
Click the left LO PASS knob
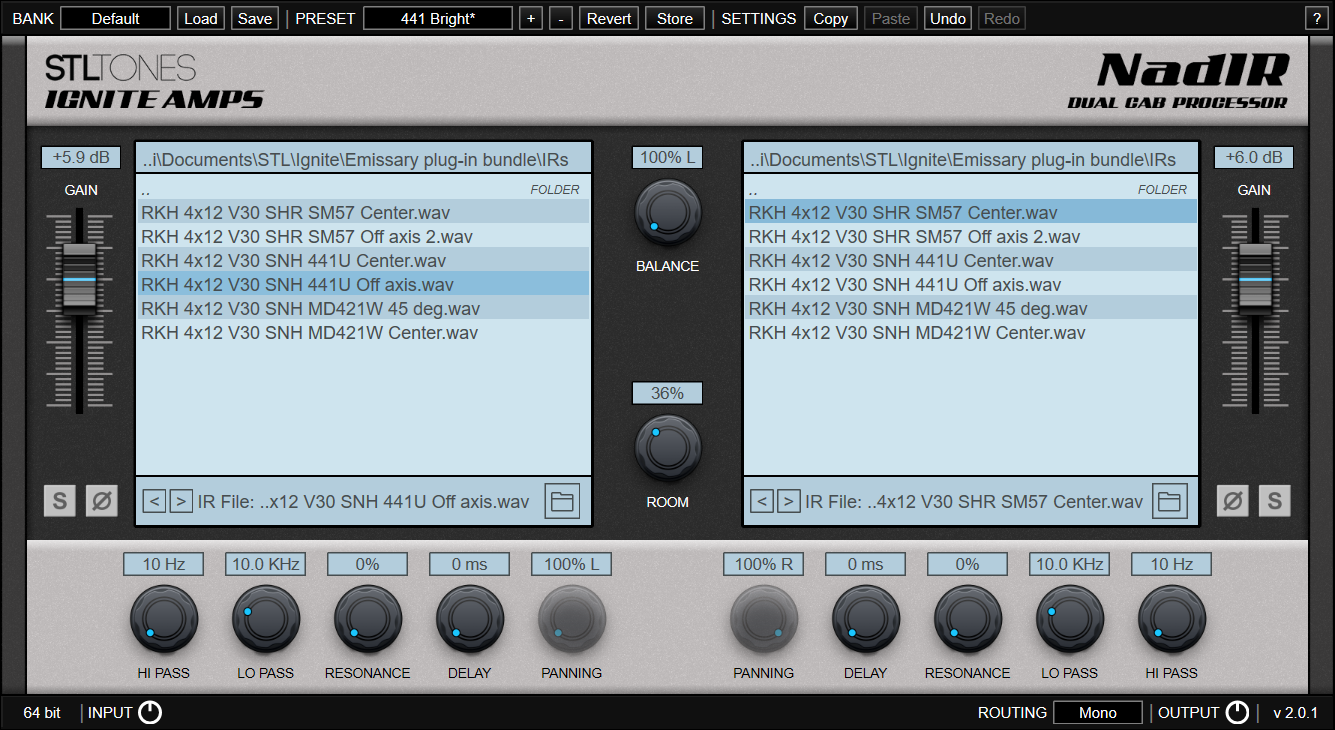coord(266,620)
